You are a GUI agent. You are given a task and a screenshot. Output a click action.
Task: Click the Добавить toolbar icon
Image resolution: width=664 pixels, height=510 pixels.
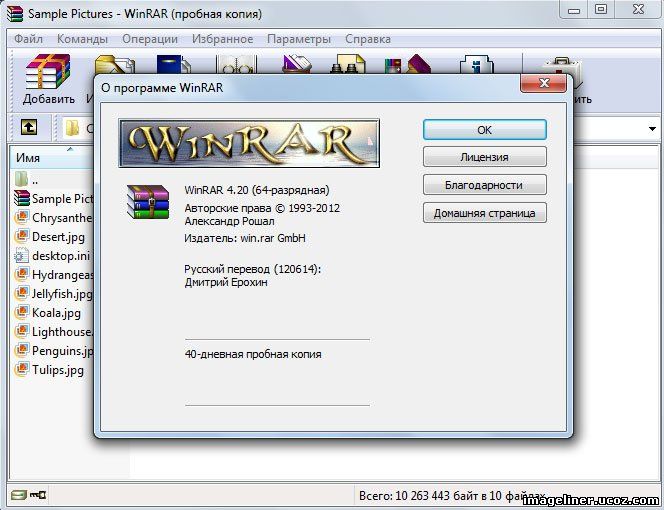coord(48,78)
